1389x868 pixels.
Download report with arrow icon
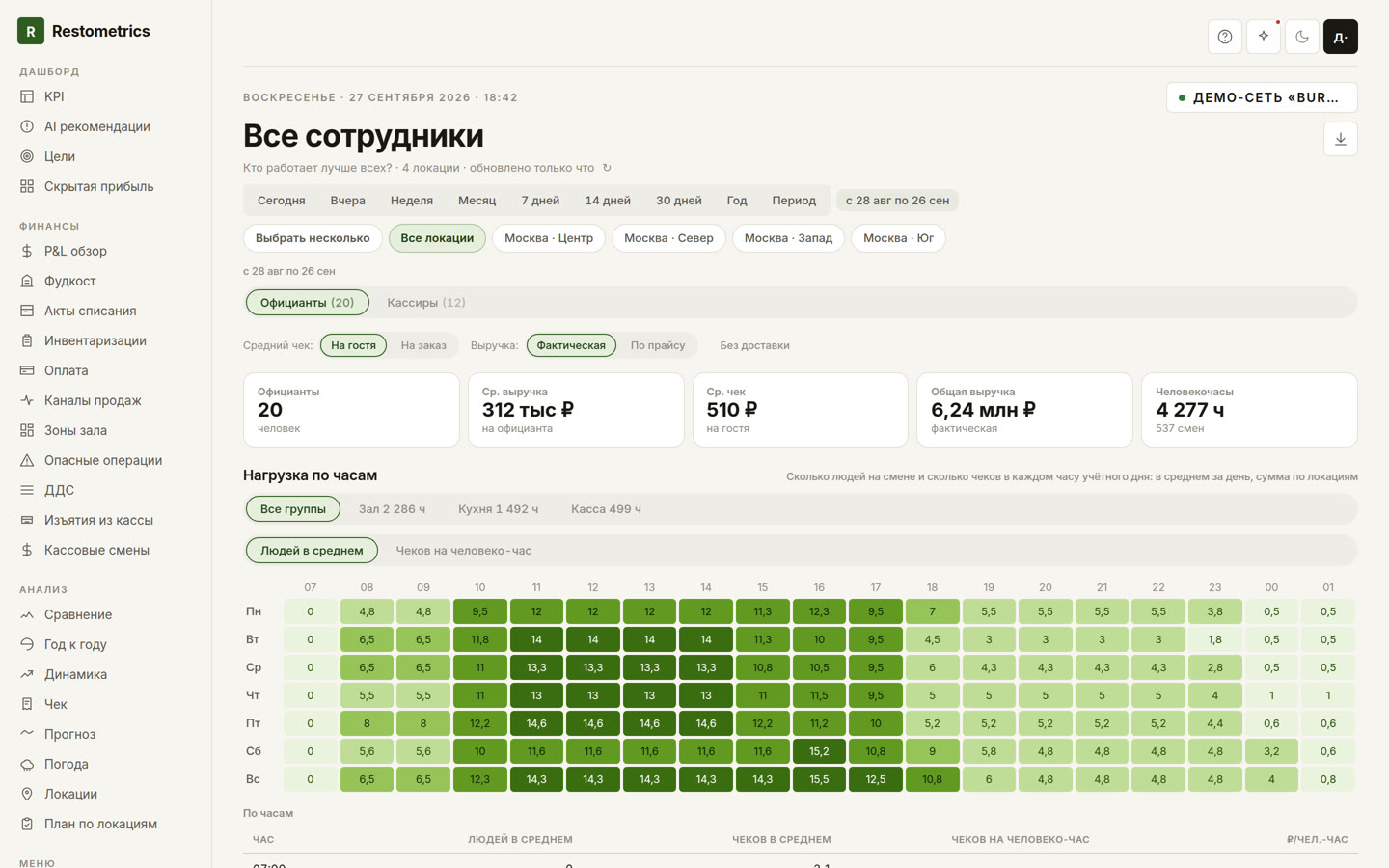(x=1341, y=139)
